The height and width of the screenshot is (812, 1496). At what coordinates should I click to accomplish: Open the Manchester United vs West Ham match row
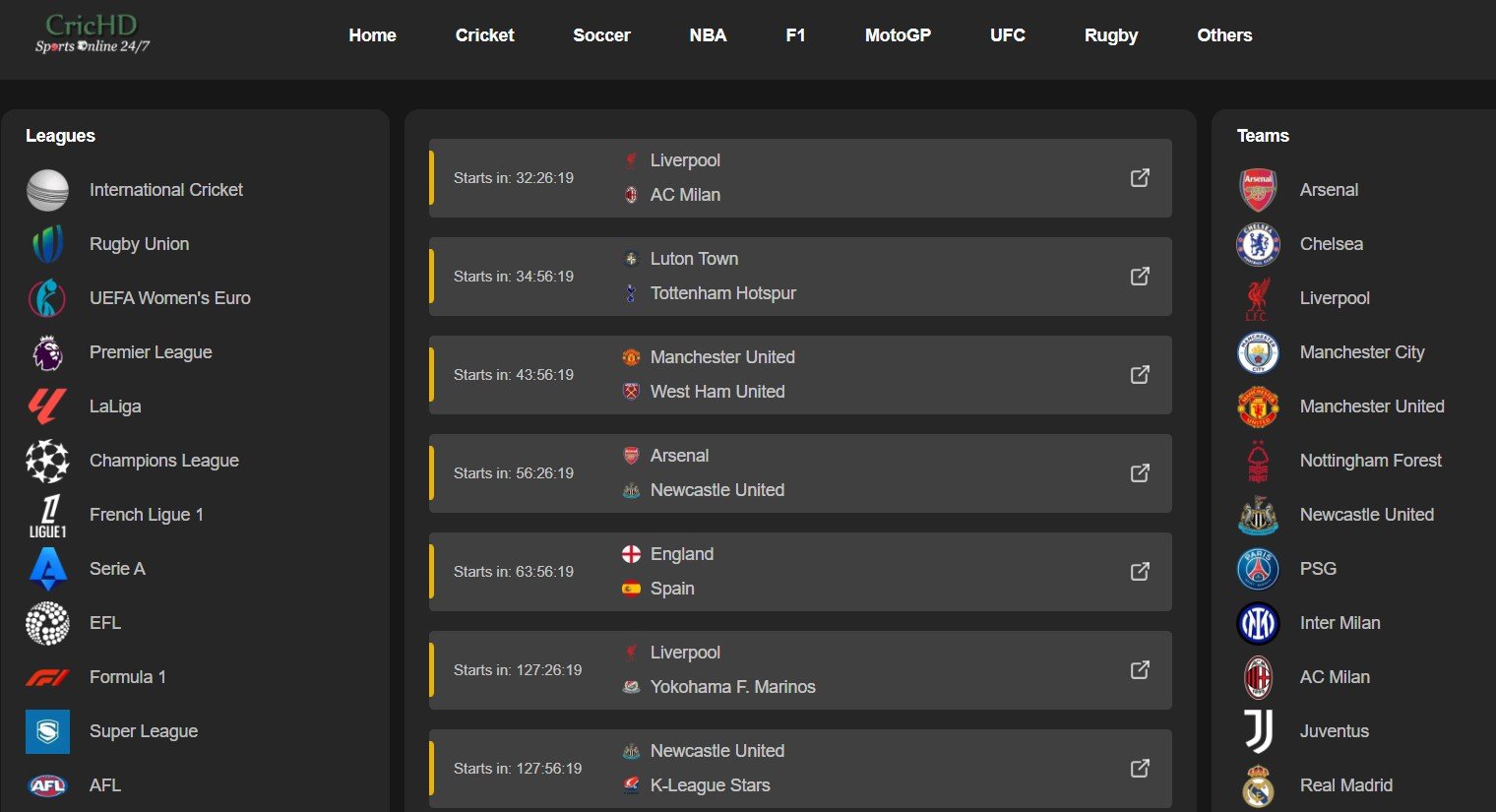(x=800, y=375)
